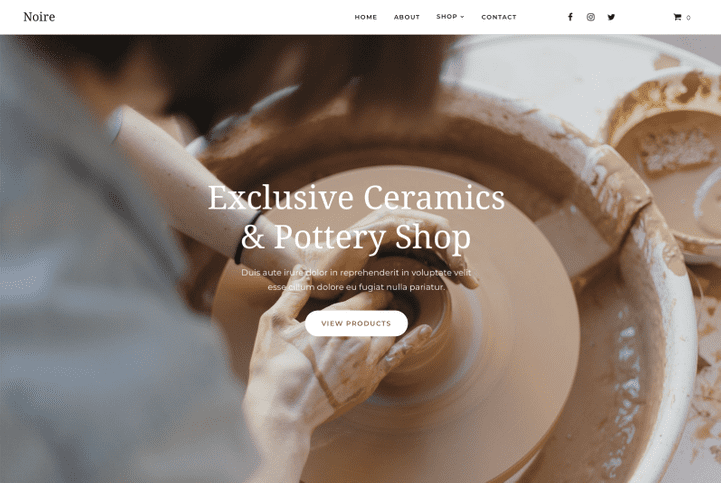721x483 pixels.
Task: Open the Shop menu item
Action: point(446,17)
